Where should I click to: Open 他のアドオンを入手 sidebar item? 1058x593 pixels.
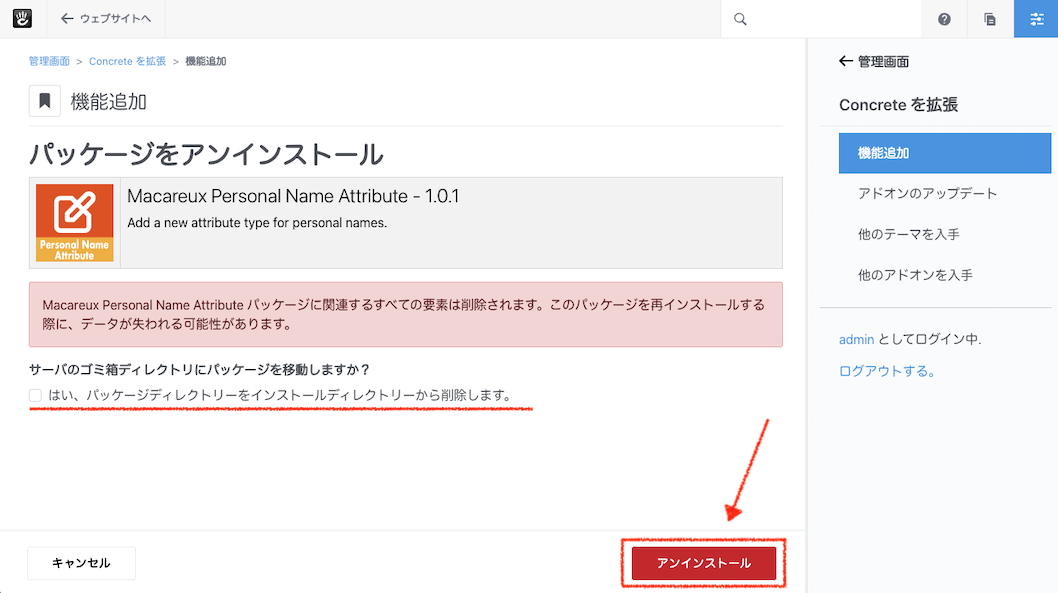915,275
